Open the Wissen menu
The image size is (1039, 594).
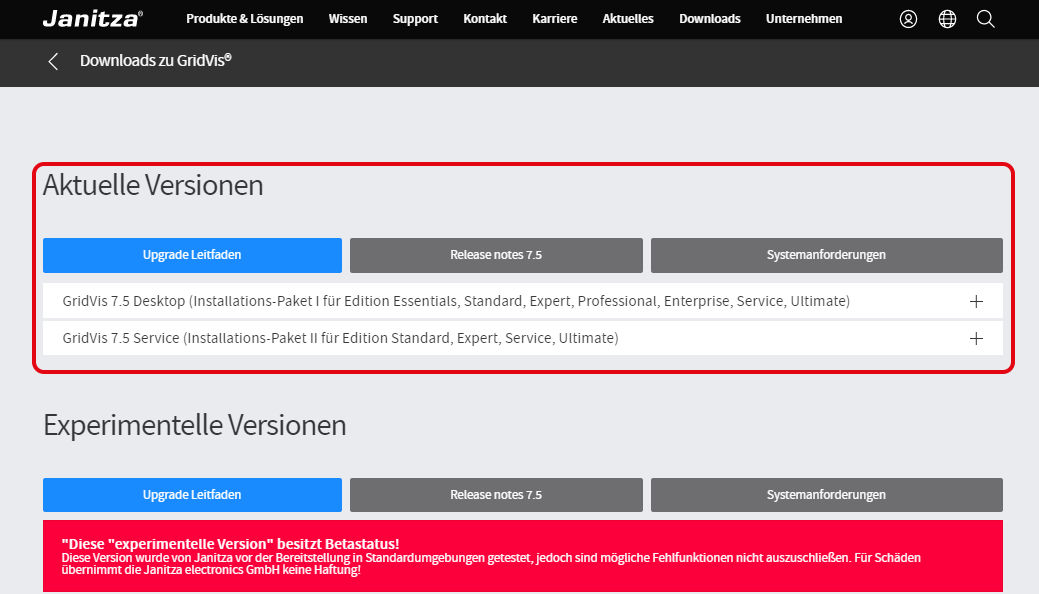(348, 19)
